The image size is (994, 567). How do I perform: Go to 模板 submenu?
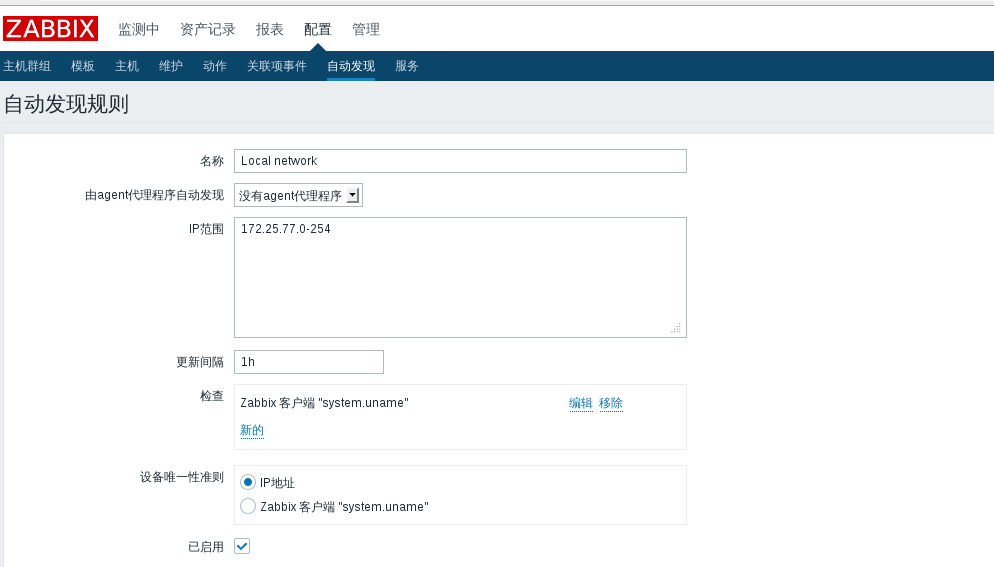(82, 66)
